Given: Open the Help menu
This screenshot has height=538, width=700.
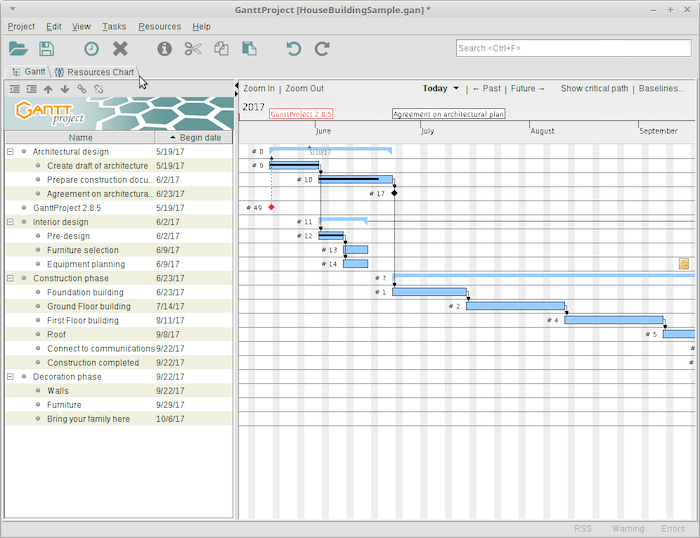Looking at the screenshot, I should tap(201, 27).
